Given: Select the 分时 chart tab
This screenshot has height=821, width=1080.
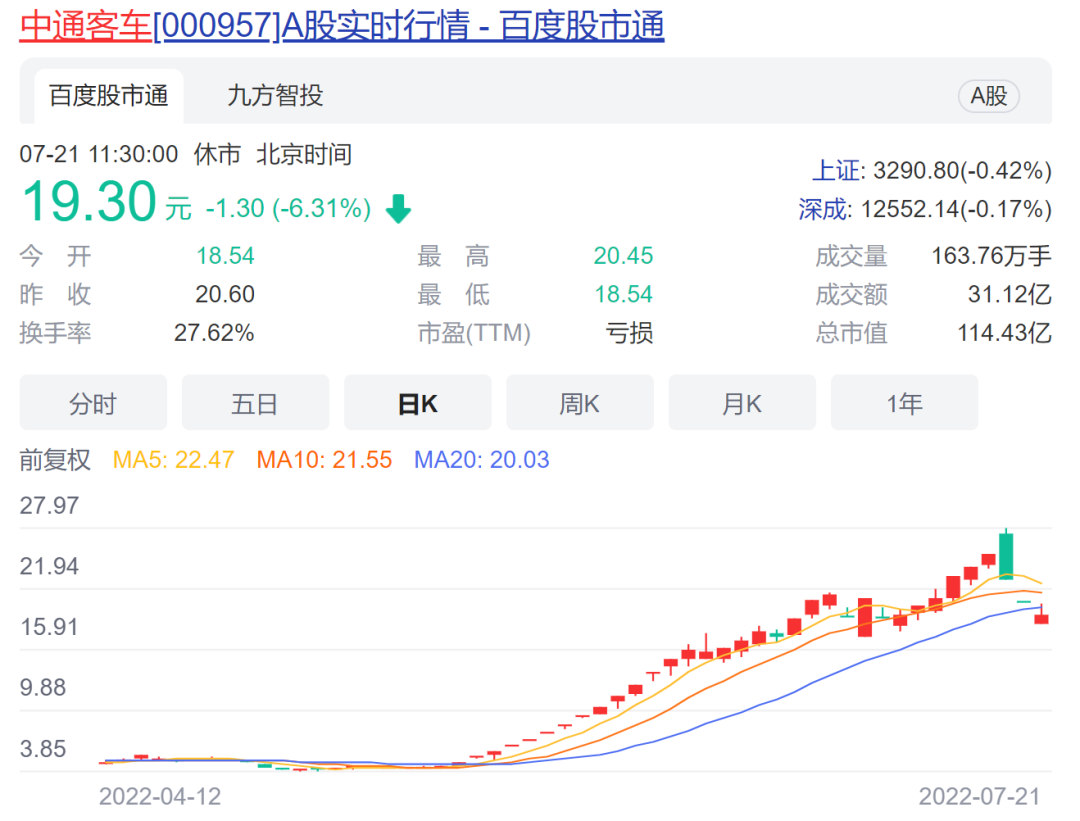Looking at the screenshot, I should 92,402.
